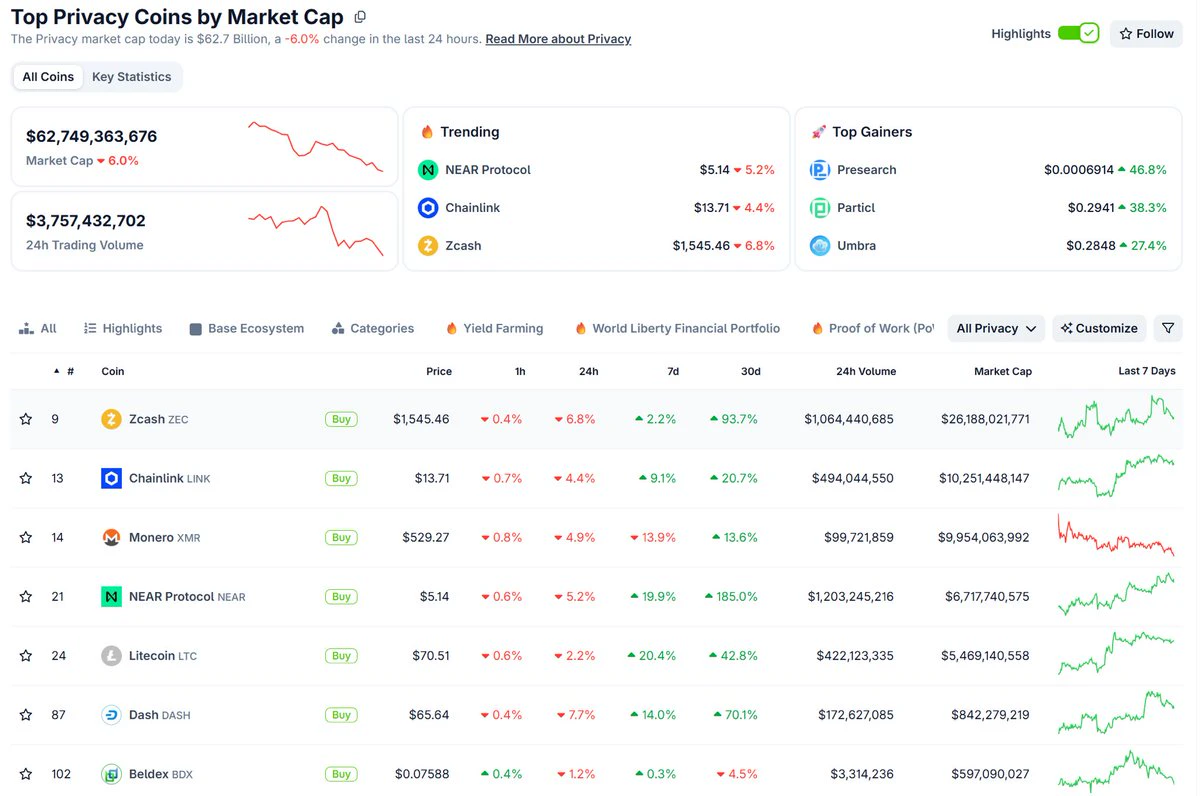Open Read More about Privacy link
Screen dimensions: 1200x796
point(558,39)
